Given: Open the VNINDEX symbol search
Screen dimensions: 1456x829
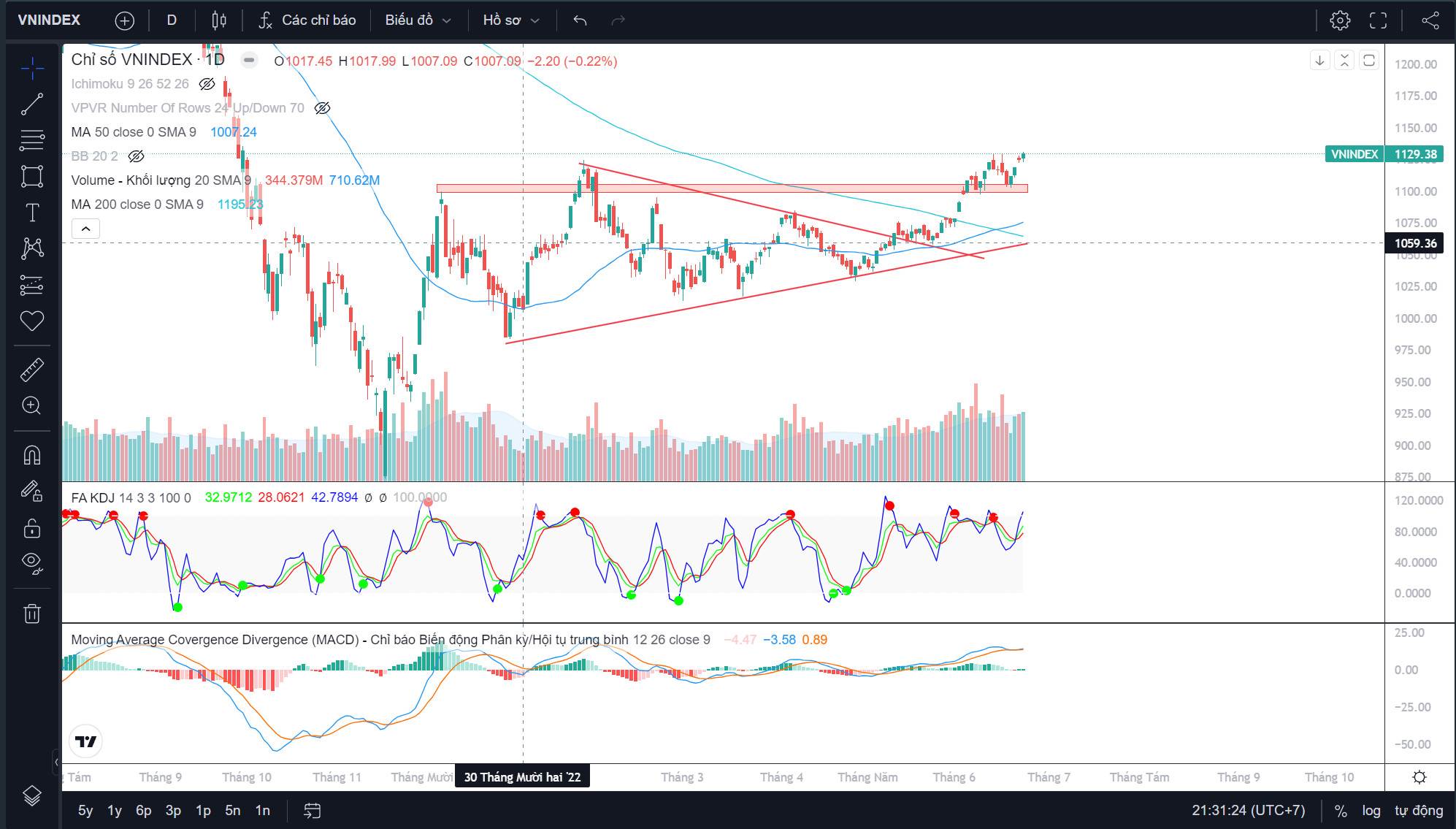Looking at the screenshot, I should click(49, 20).
